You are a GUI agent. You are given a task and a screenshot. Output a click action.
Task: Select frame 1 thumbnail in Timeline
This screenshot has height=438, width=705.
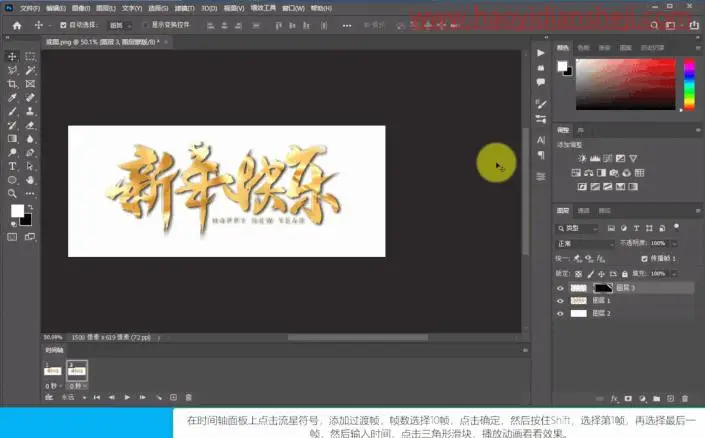53,371
